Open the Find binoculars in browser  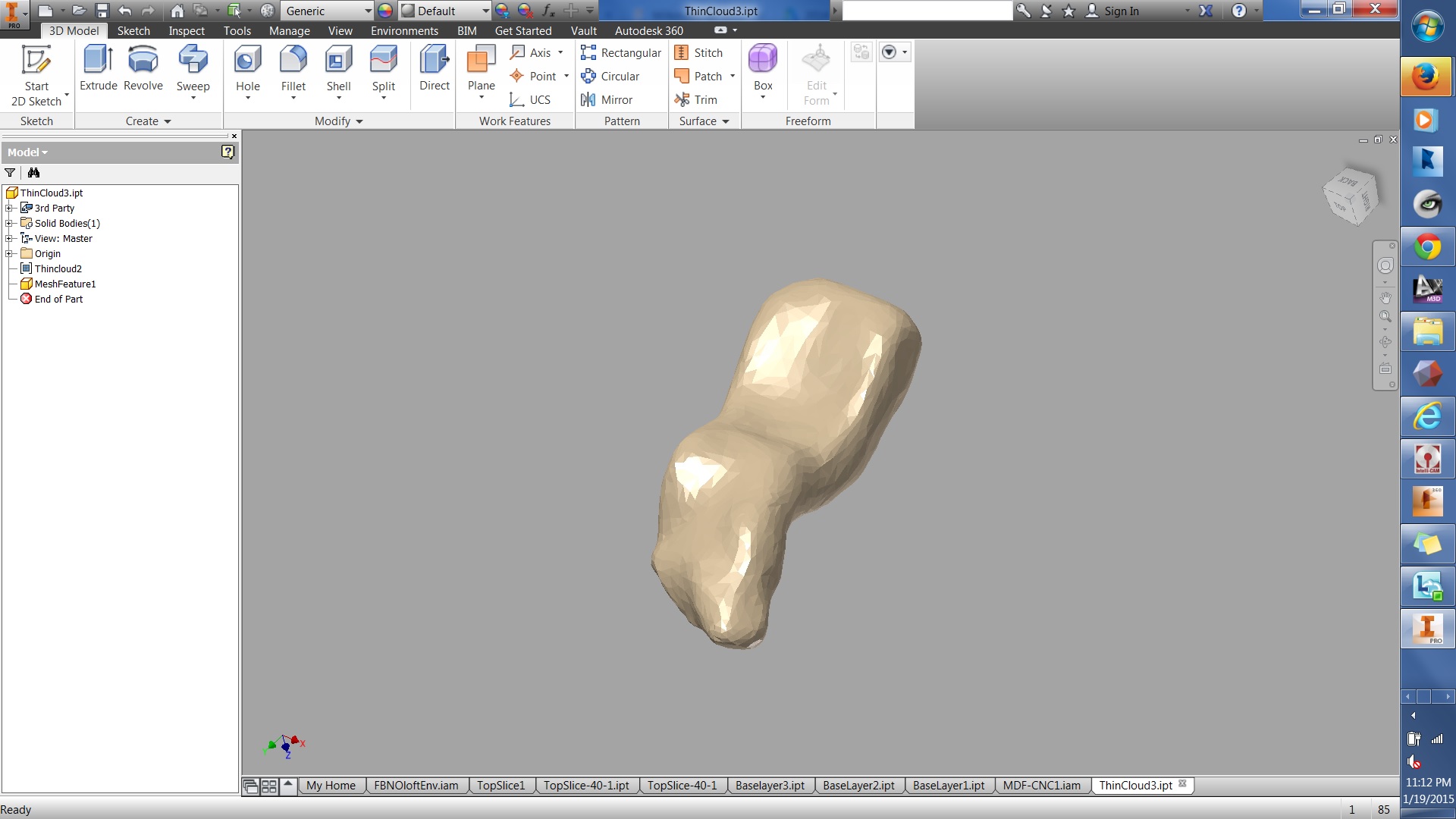point(33,173)
